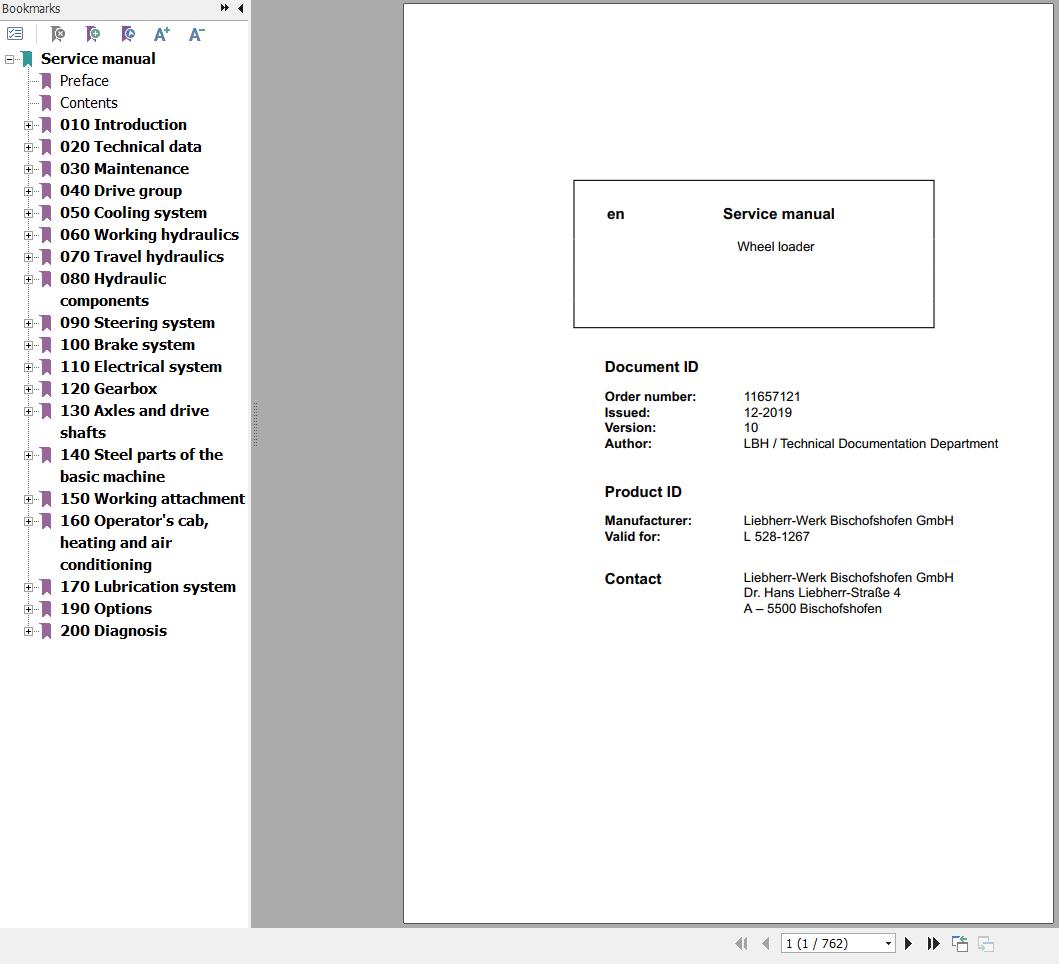Image resolution: width=1059 pixels, height=964 pixels.
Task: Click the valid for value L 528-1267
Action: pos(776,536)
